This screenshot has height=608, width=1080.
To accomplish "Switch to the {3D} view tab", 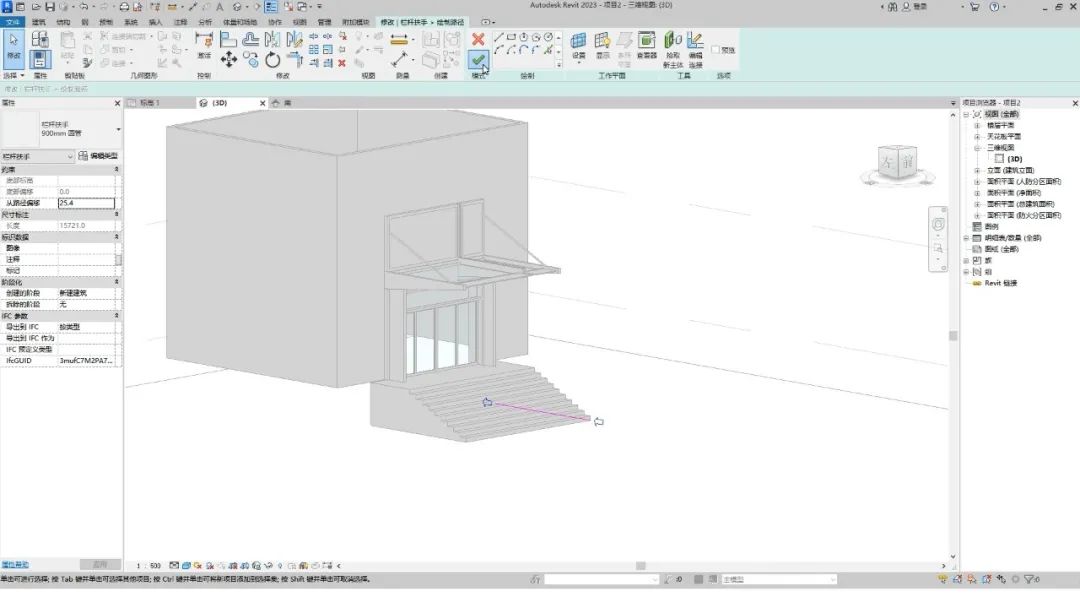I will (x=220, y=103).
